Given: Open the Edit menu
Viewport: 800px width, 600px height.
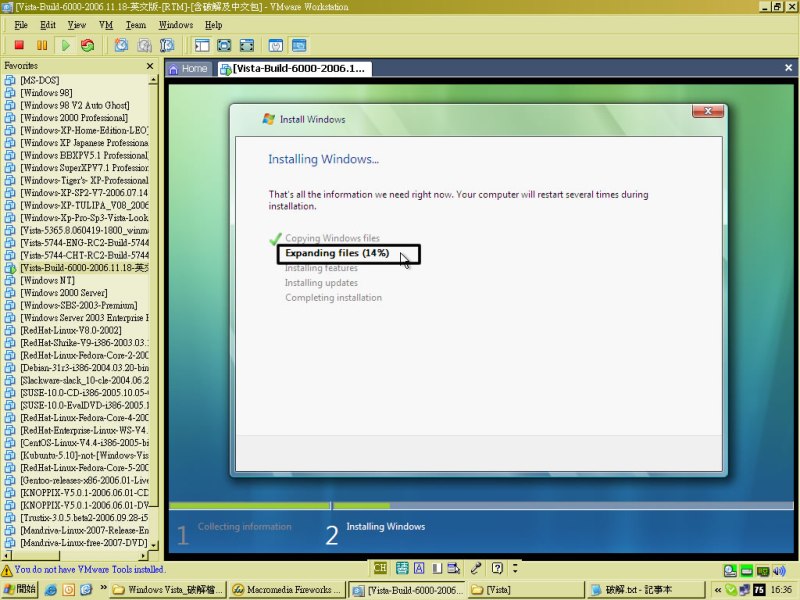Looking at the screenshot, I should click(47, 25).
